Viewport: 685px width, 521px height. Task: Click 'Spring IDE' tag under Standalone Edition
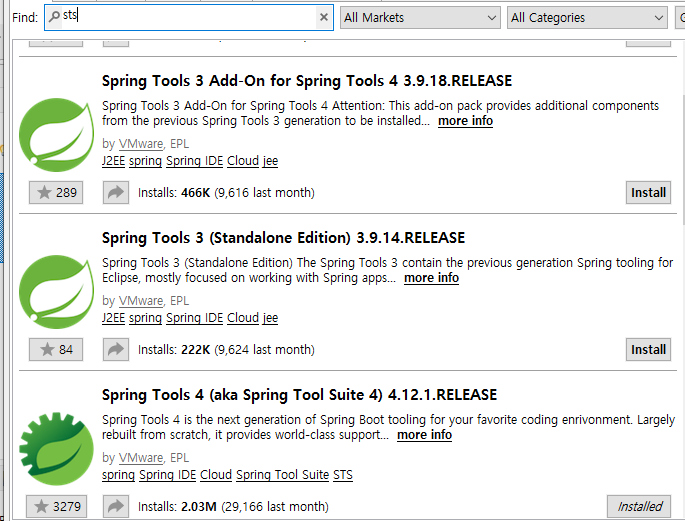pyautogui.click(x=194, y=317)
